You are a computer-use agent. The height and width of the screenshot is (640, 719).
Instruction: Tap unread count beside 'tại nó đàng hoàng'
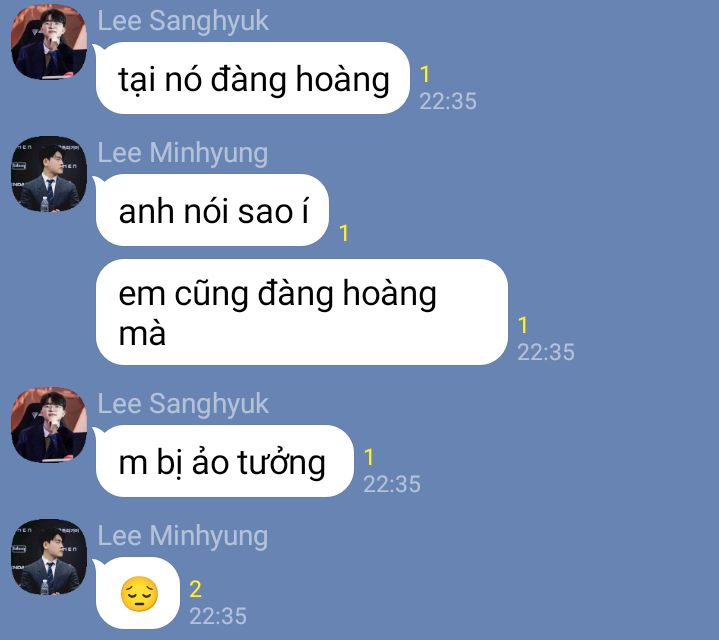coord(425,74)
